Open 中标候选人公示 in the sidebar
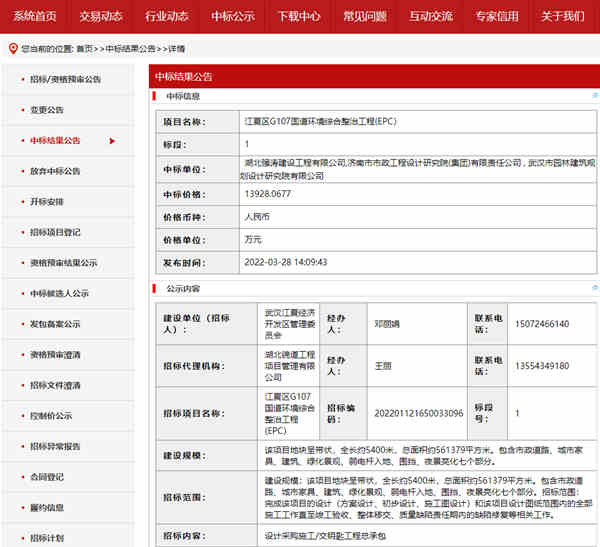Viewport: 600px width, 547px height. [x=59, y=294]
